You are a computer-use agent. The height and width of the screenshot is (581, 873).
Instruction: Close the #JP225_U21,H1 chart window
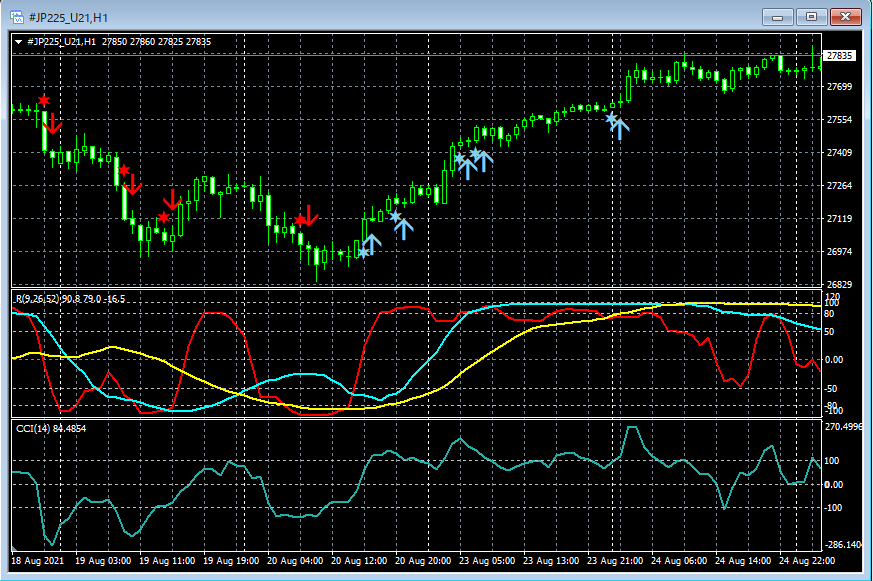pyautogui.click(x=845, y=17)
